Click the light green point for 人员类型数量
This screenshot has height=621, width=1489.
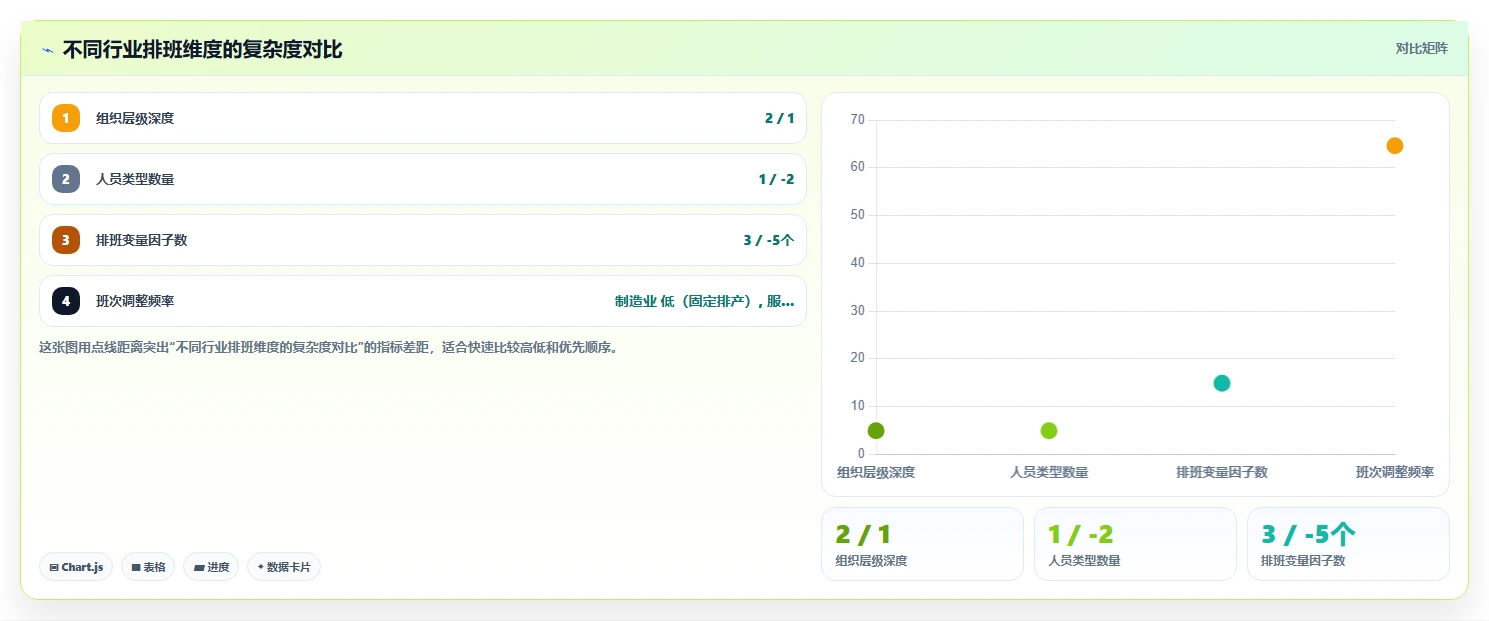pos(1049,431)
